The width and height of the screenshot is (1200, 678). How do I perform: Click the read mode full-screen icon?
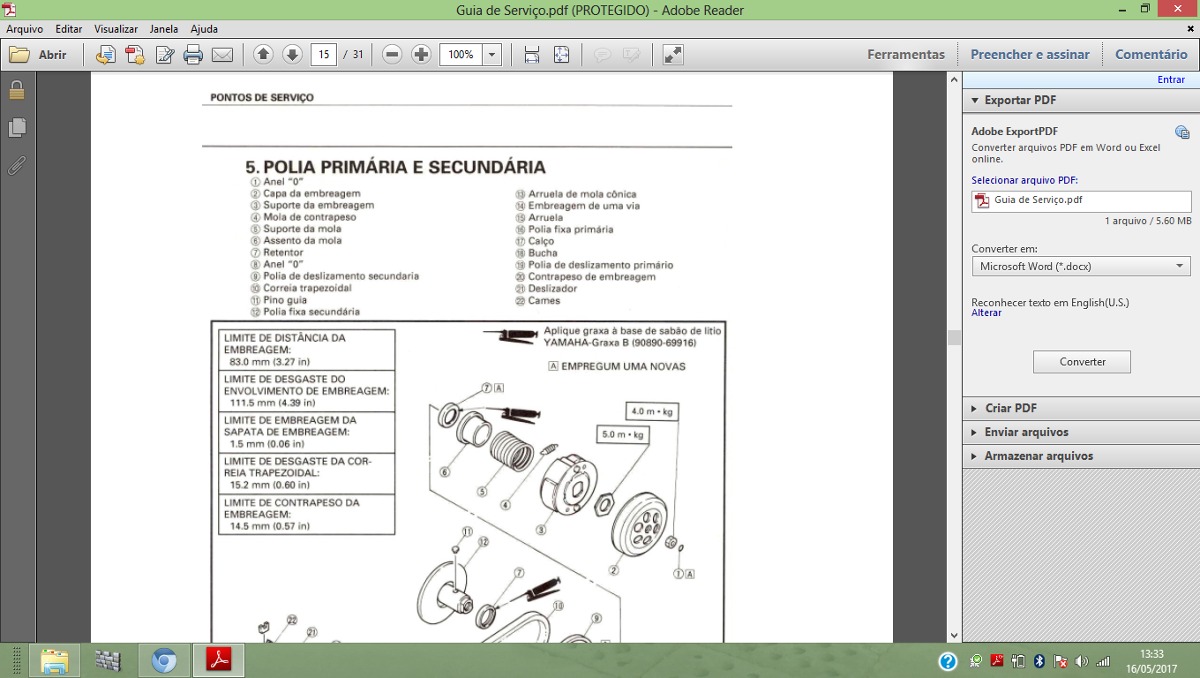(x=673, y=55)
